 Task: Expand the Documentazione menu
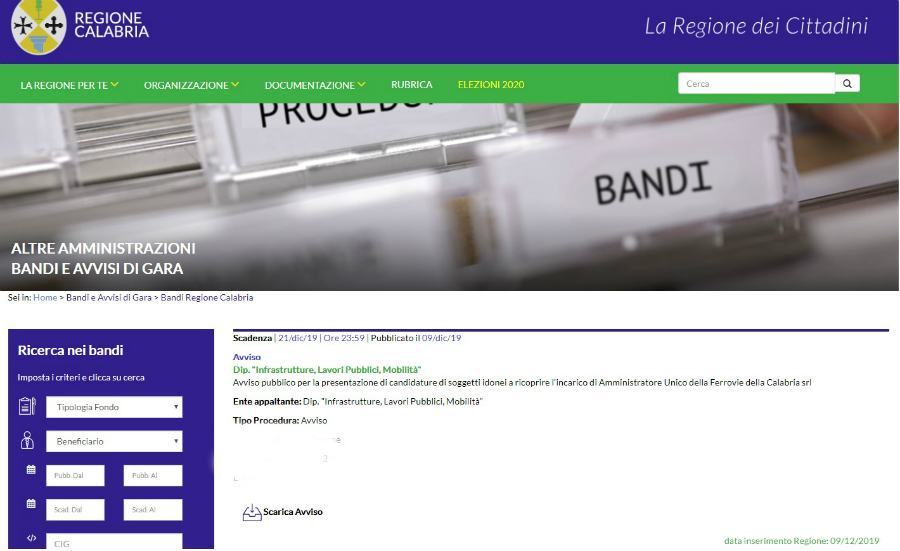[315, 85]
